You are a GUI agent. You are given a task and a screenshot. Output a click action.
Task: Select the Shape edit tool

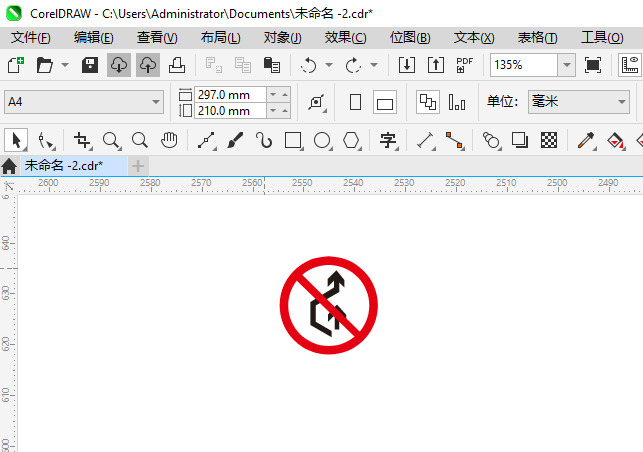pos(46,141)
